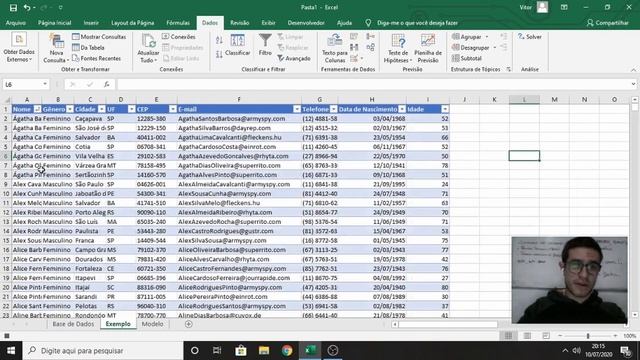Select column F header
Image resolution: width=640 pixels, height=360 pixels.
click(x=239, y=99)
